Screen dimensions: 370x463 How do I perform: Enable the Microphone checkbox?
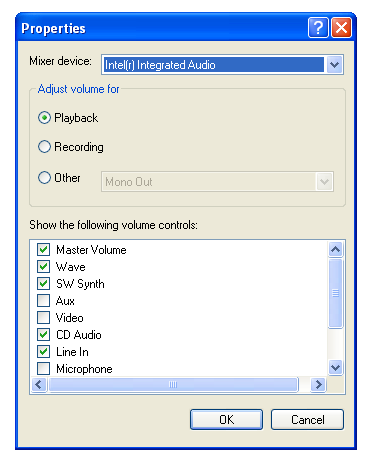pos(44,368)
